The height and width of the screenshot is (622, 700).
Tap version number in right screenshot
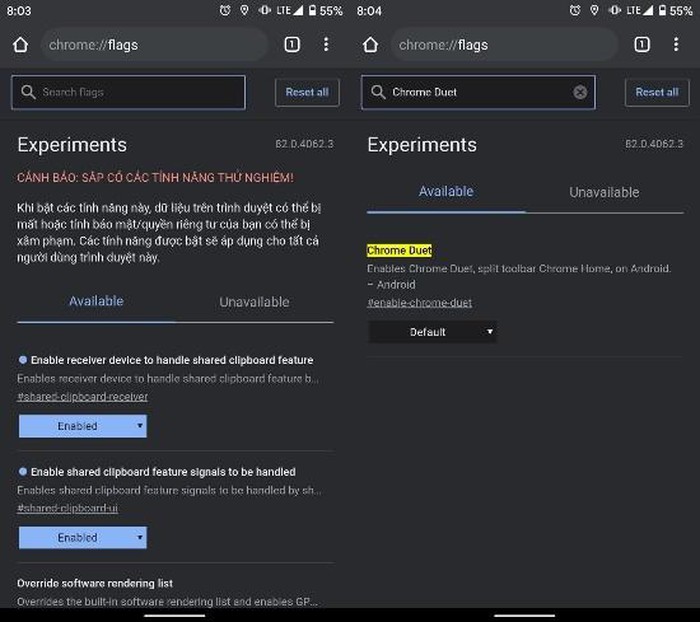pyautogui.click(x=654, y=144)
